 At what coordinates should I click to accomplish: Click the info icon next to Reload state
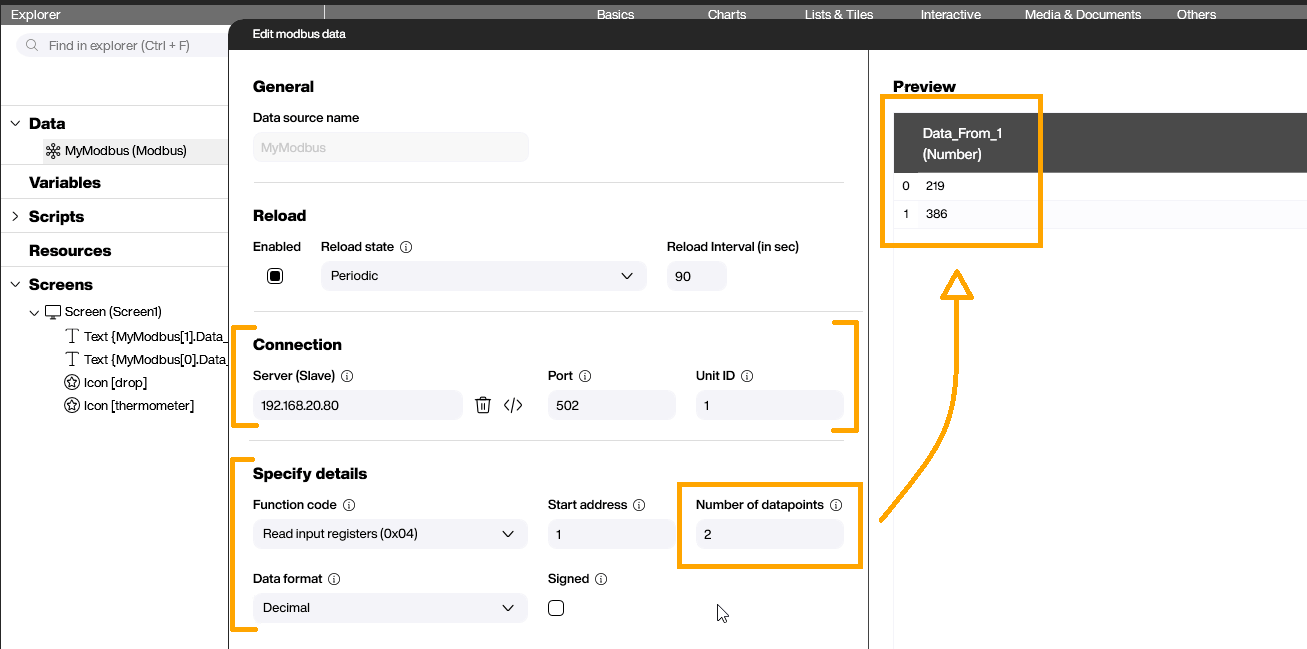click(406, 247)
